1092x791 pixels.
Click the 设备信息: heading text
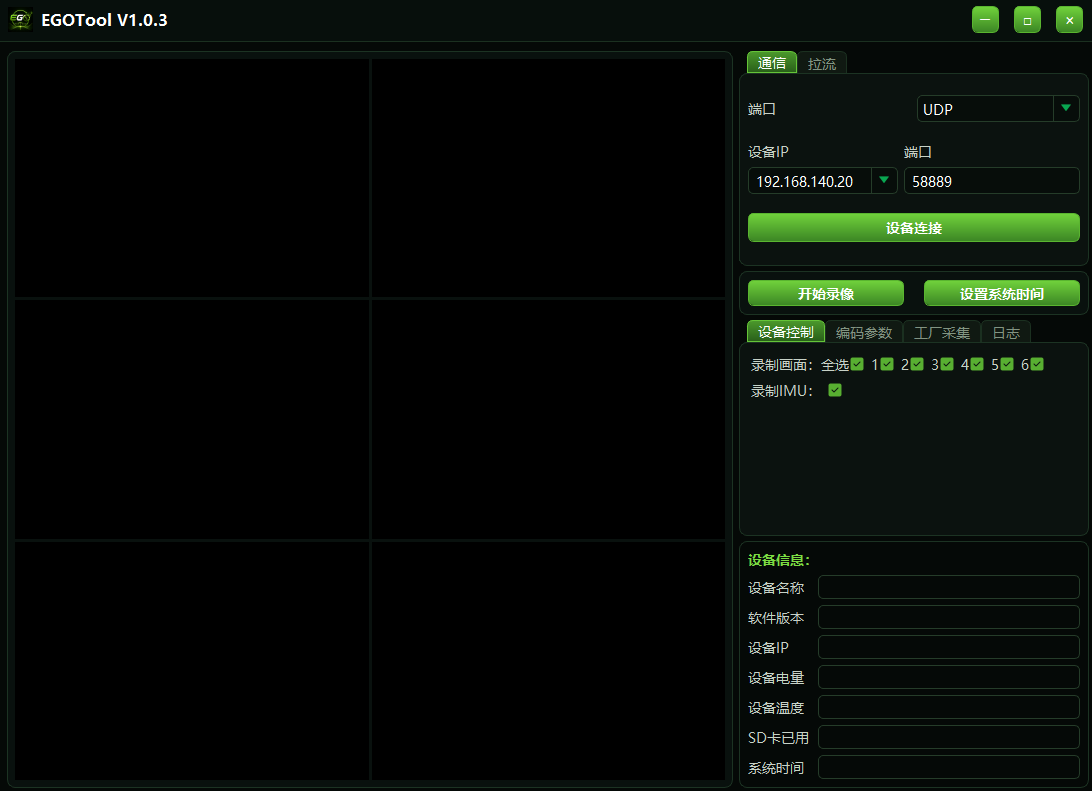coord(779,560)
